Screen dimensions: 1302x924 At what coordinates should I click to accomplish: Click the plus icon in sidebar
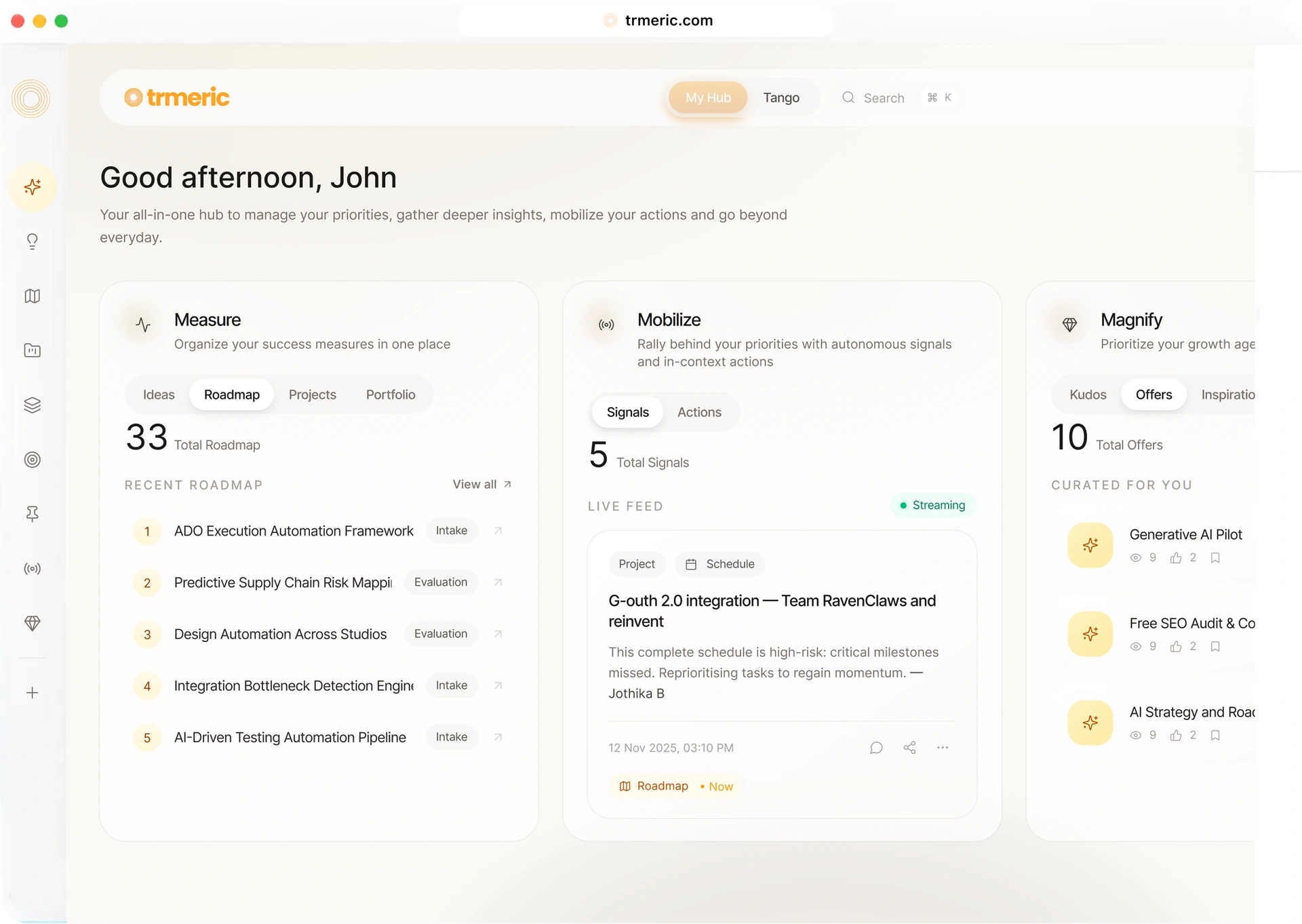click(32, 693)
